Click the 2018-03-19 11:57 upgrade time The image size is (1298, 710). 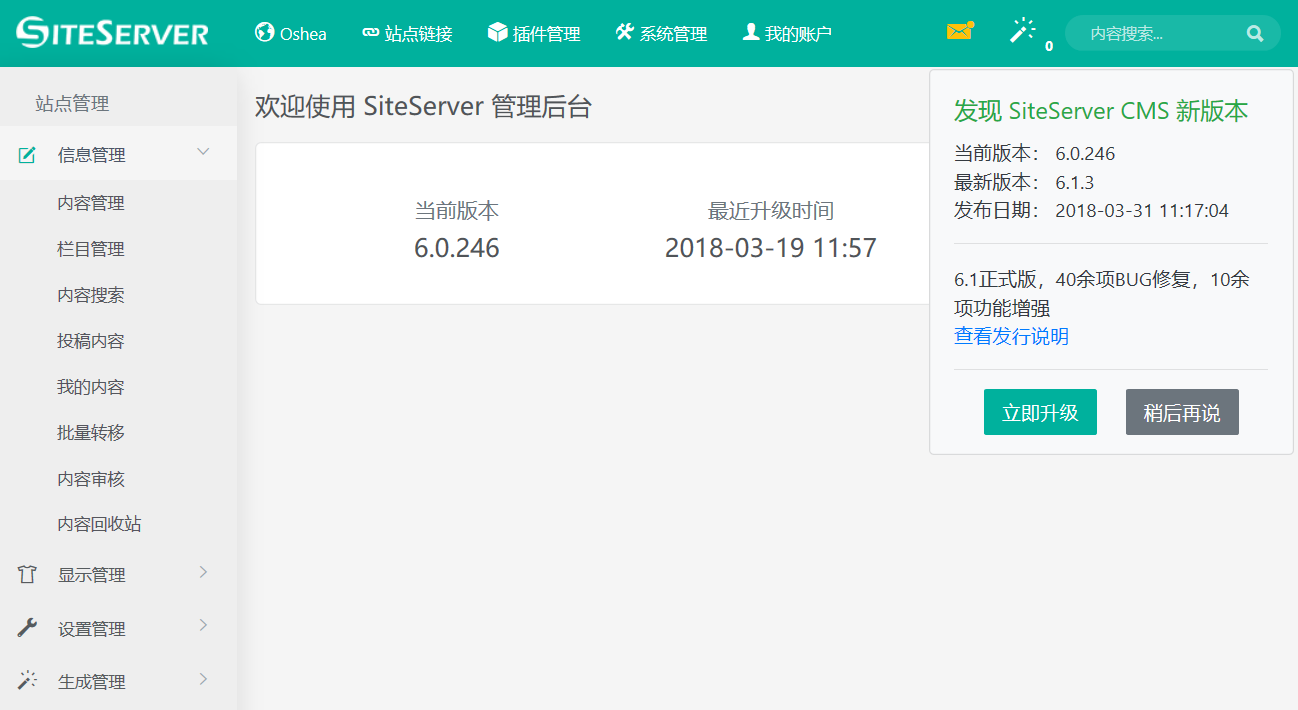[771, 248]
